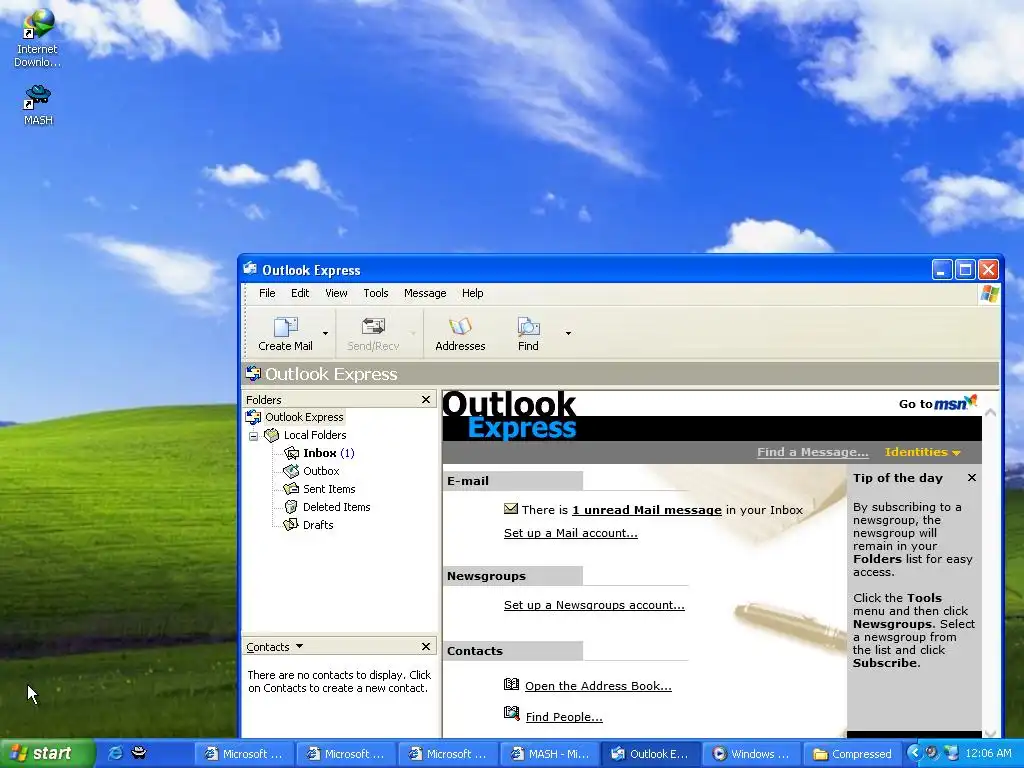Click the Outlook Express taskbar button
Image resolution: width=1024 pixels, height=768 pixels.
650,754
